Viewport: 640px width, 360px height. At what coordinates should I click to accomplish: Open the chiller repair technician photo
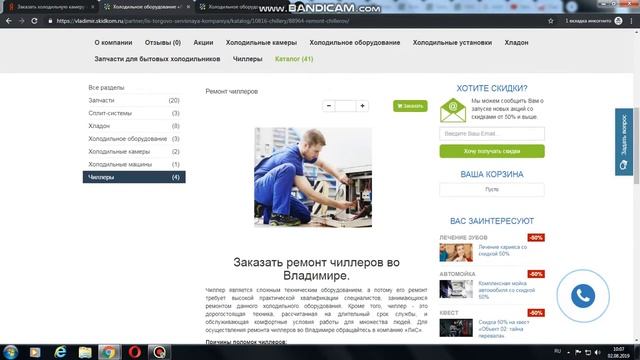click(x=313, y=177)
